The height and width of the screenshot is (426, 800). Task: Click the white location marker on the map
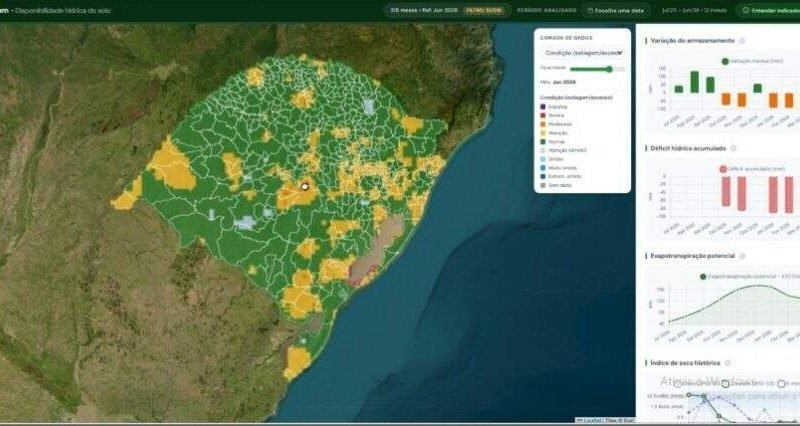[x=305, y=187]
